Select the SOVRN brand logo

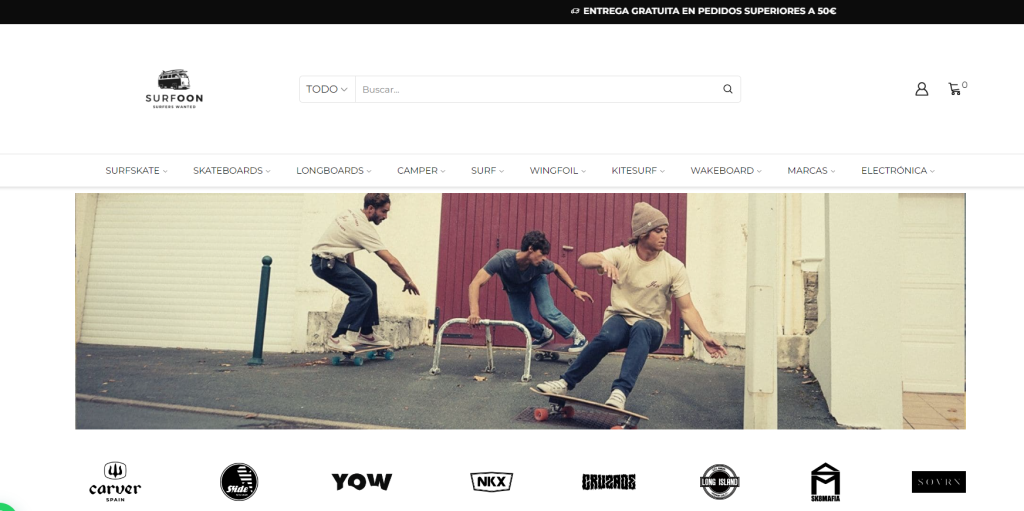[x=938, y=482]
